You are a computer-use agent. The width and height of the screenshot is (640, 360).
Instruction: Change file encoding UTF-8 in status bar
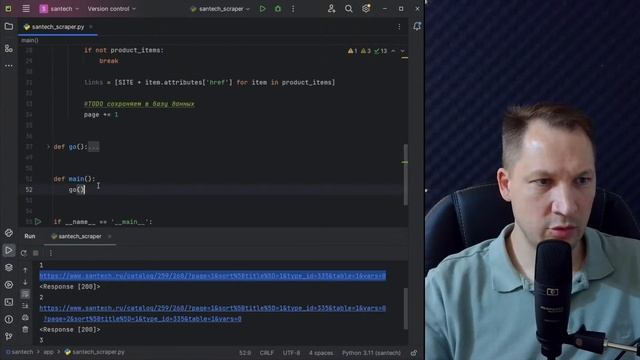tap(291, 353)
